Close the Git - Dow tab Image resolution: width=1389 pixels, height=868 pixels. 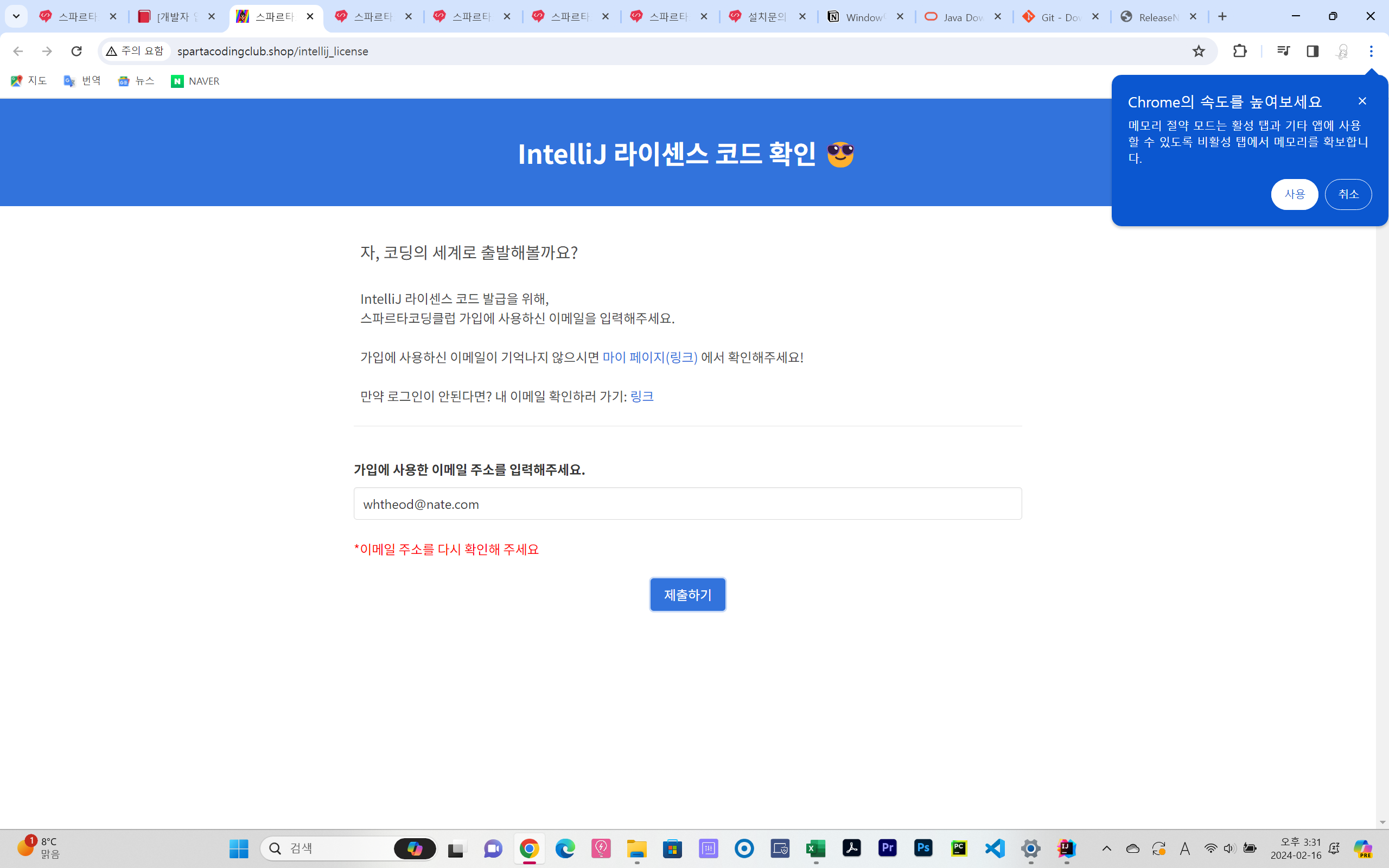(1095, 17)
